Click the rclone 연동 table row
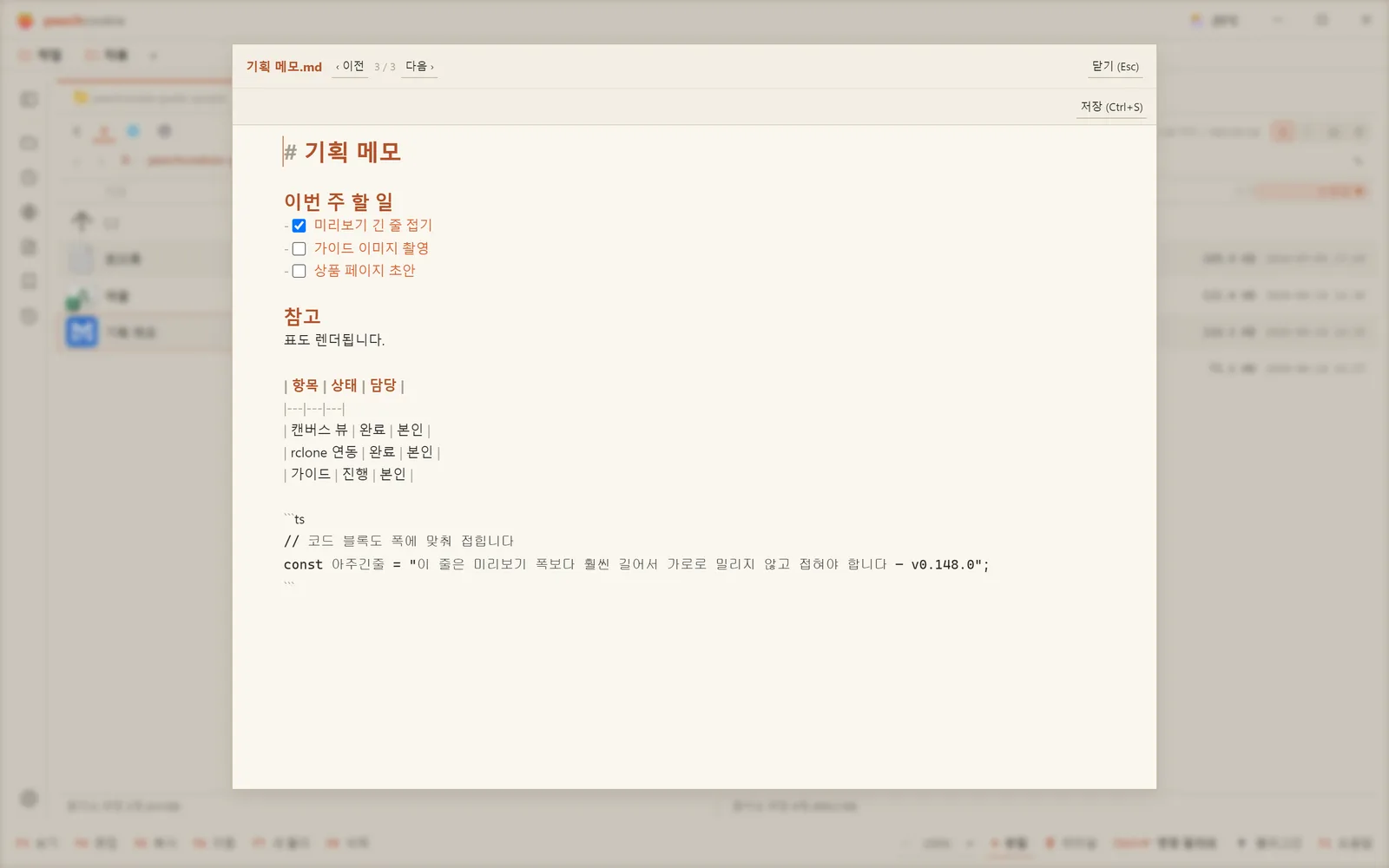 [362, 452]
